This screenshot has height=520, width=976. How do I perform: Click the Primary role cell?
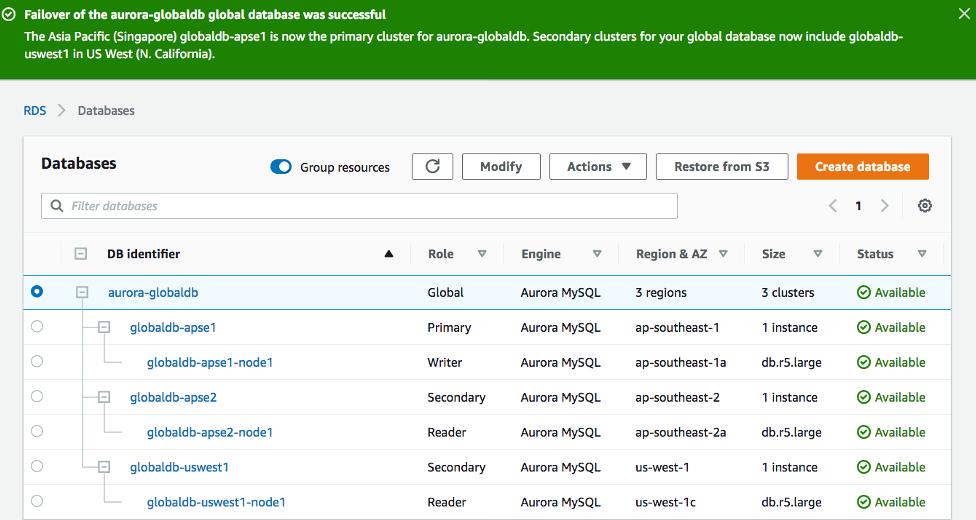coord(449,327)
